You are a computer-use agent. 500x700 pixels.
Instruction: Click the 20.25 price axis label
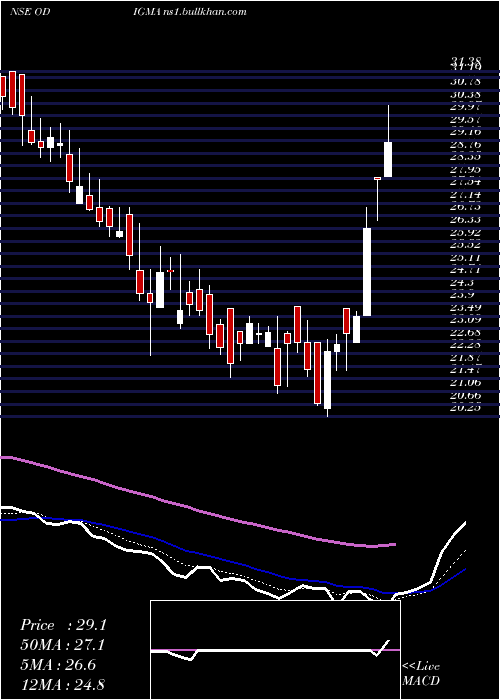pyautogui.click(x=465, y=408)
